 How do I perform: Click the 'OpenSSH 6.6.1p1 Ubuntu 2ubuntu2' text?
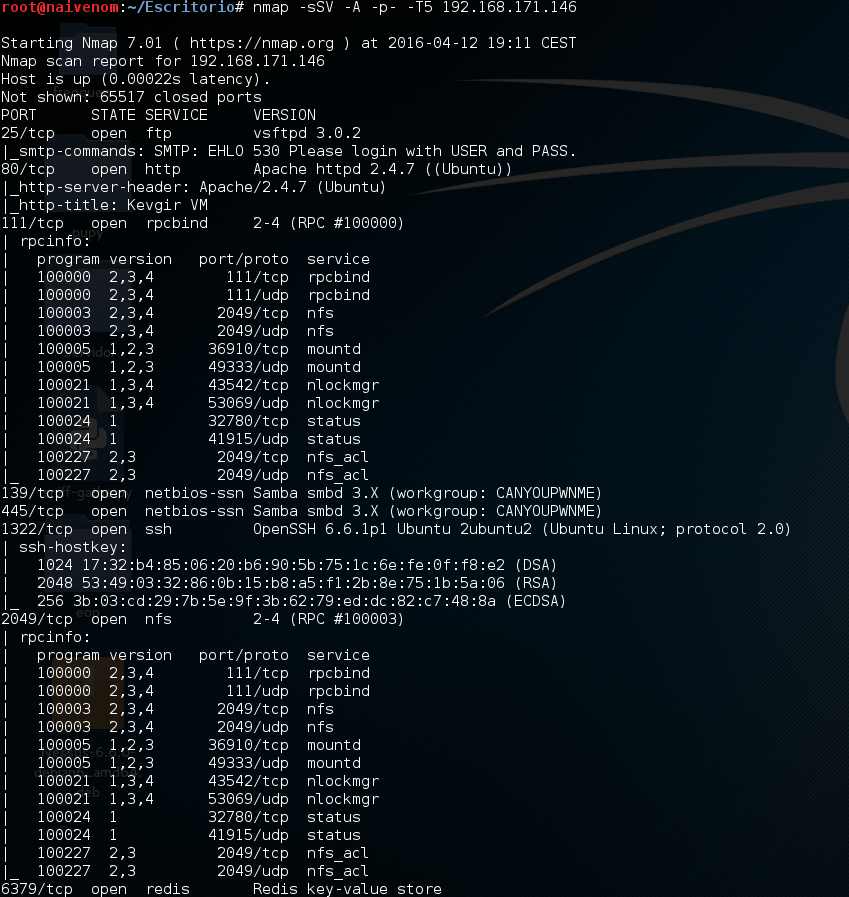392,529
